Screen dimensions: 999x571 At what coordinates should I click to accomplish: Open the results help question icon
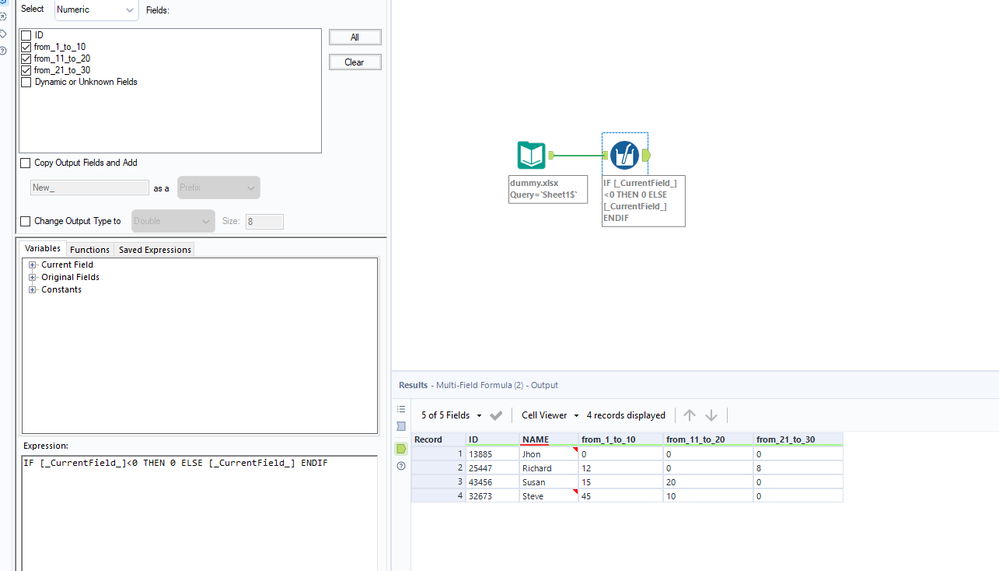pos(401,466)
